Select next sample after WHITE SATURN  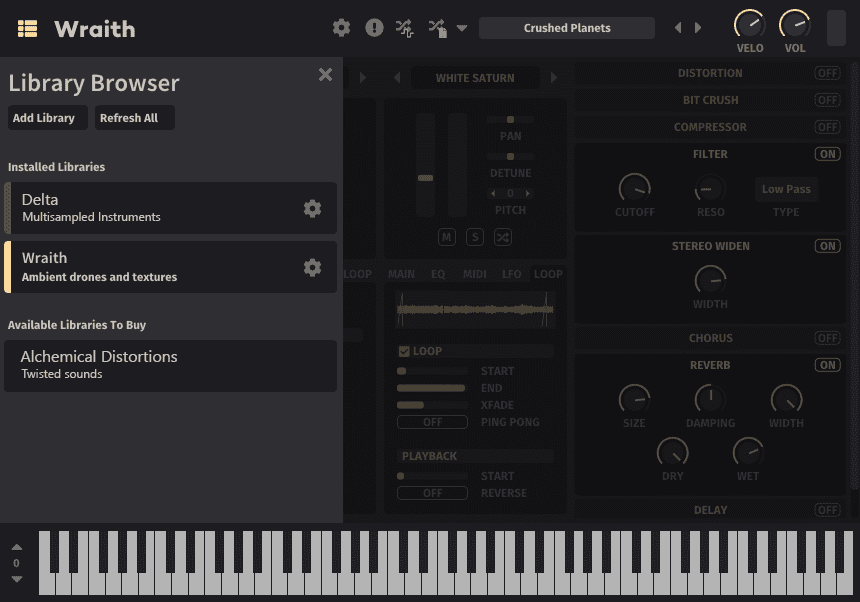pos(553,78)
